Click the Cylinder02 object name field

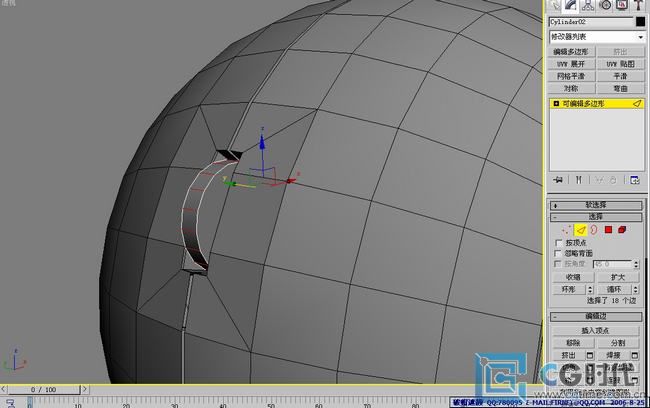(591, 22)
